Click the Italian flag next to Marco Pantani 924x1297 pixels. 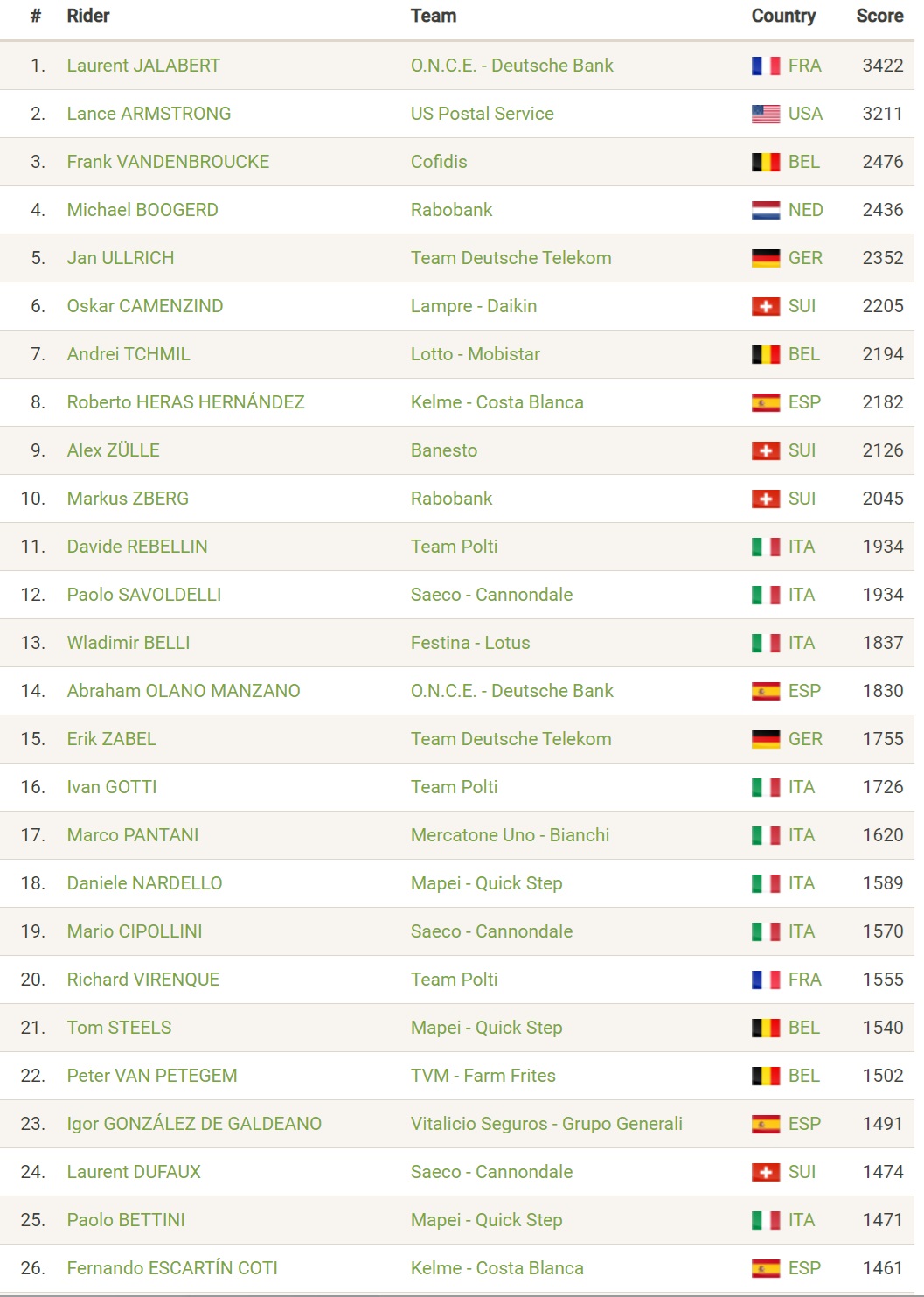[766, 835]
